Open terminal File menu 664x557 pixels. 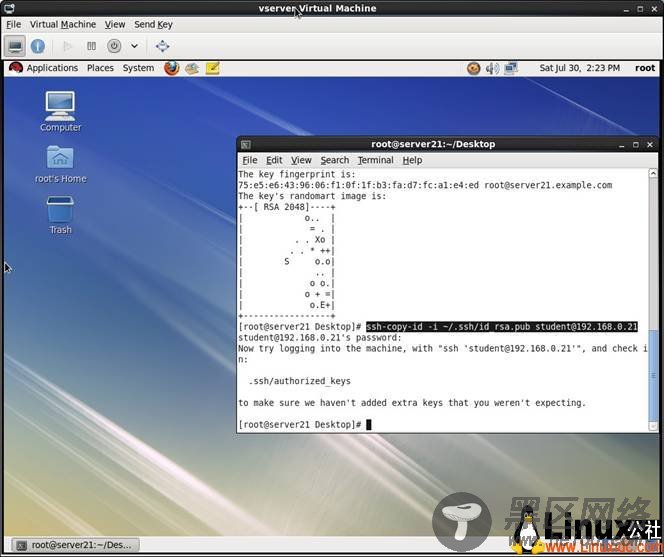249,160
